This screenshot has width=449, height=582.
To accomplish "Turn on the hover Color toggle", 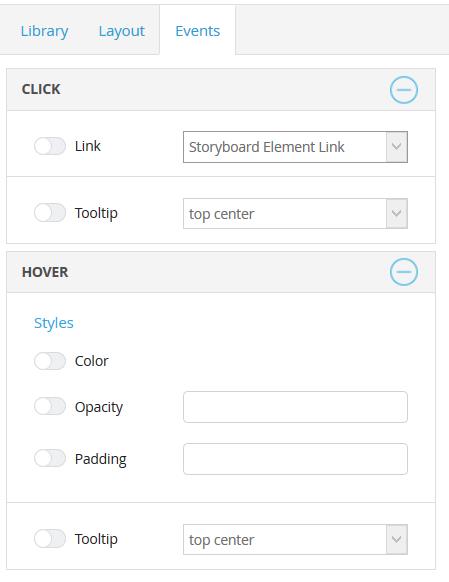I will point(50,361).
